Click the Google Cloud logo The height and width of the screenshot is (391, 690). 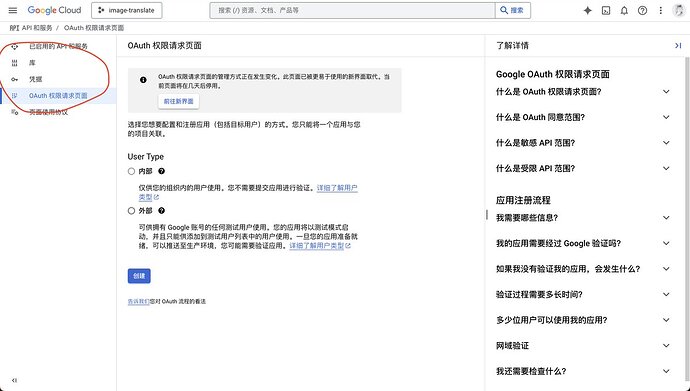(54, 10)
